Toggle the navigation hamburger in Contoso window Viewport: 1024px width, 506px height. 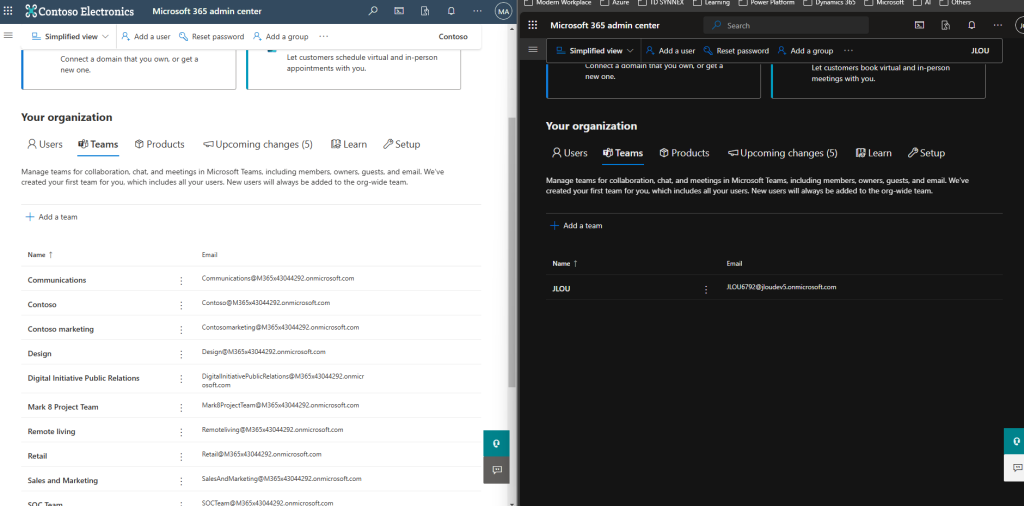pos(8,35)
